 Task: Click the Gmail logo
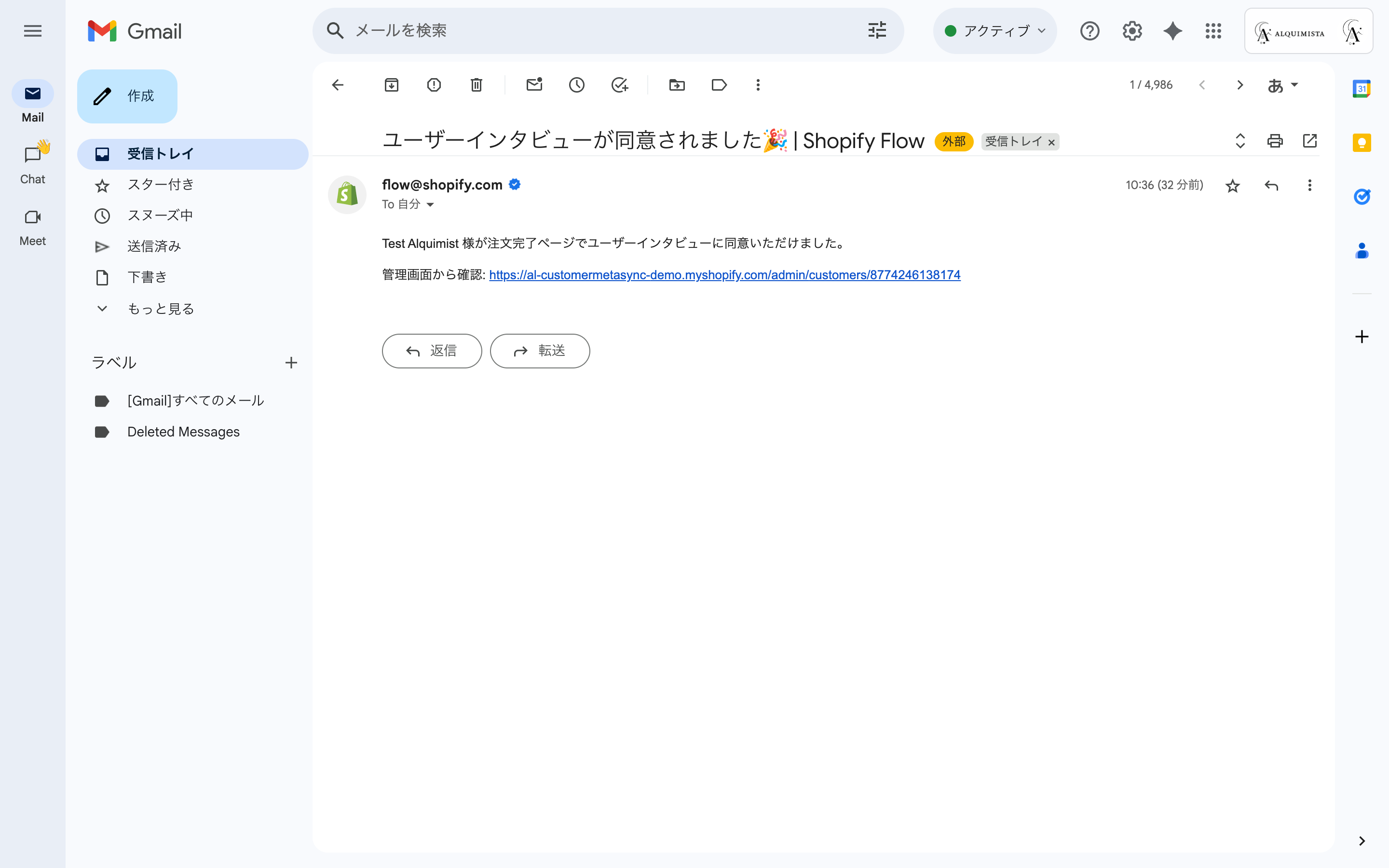click(135, 31)
